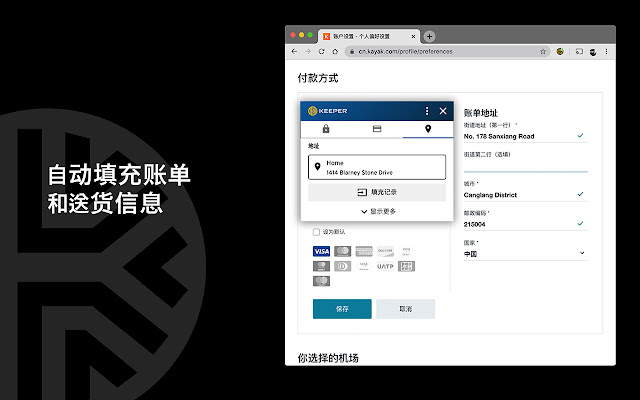640x400 pixels.
Task: Open the Keeper popup three-dot options menu
Action: 427,111
